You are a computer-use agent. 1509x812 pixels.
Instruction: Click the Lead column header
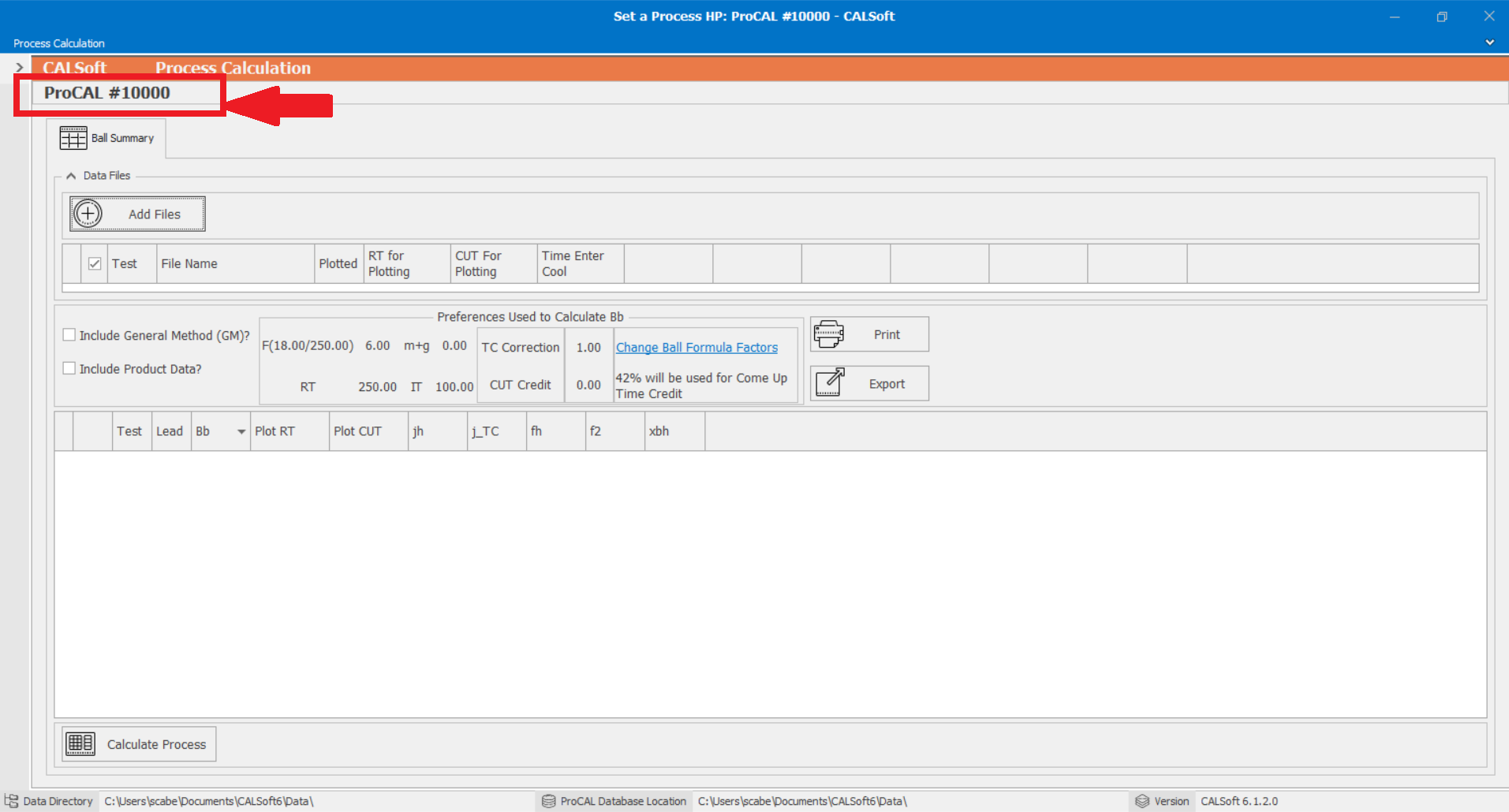171,431
